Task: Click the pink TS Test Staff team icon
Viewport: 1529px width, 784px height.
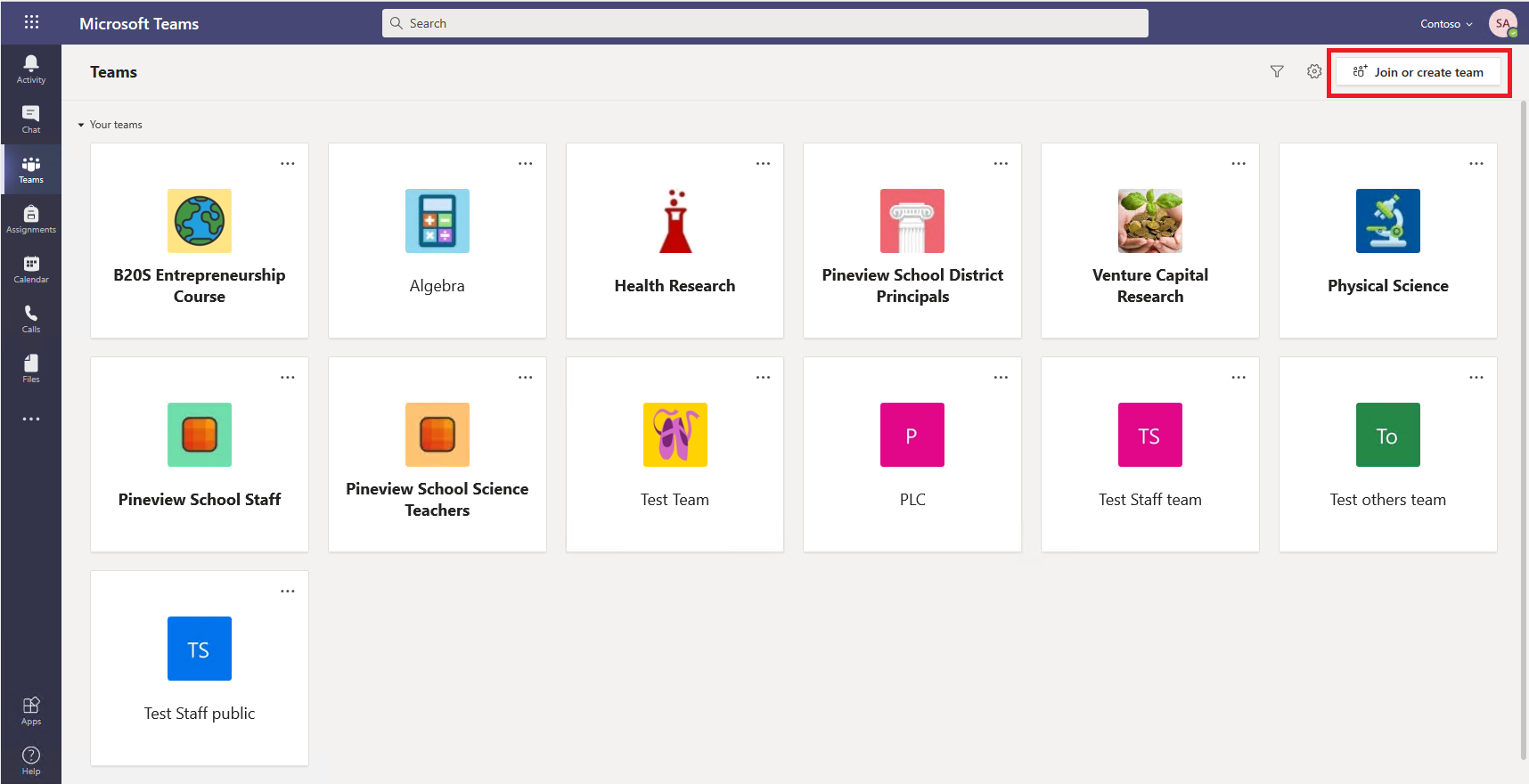Action: click(x=1150, y=435)
